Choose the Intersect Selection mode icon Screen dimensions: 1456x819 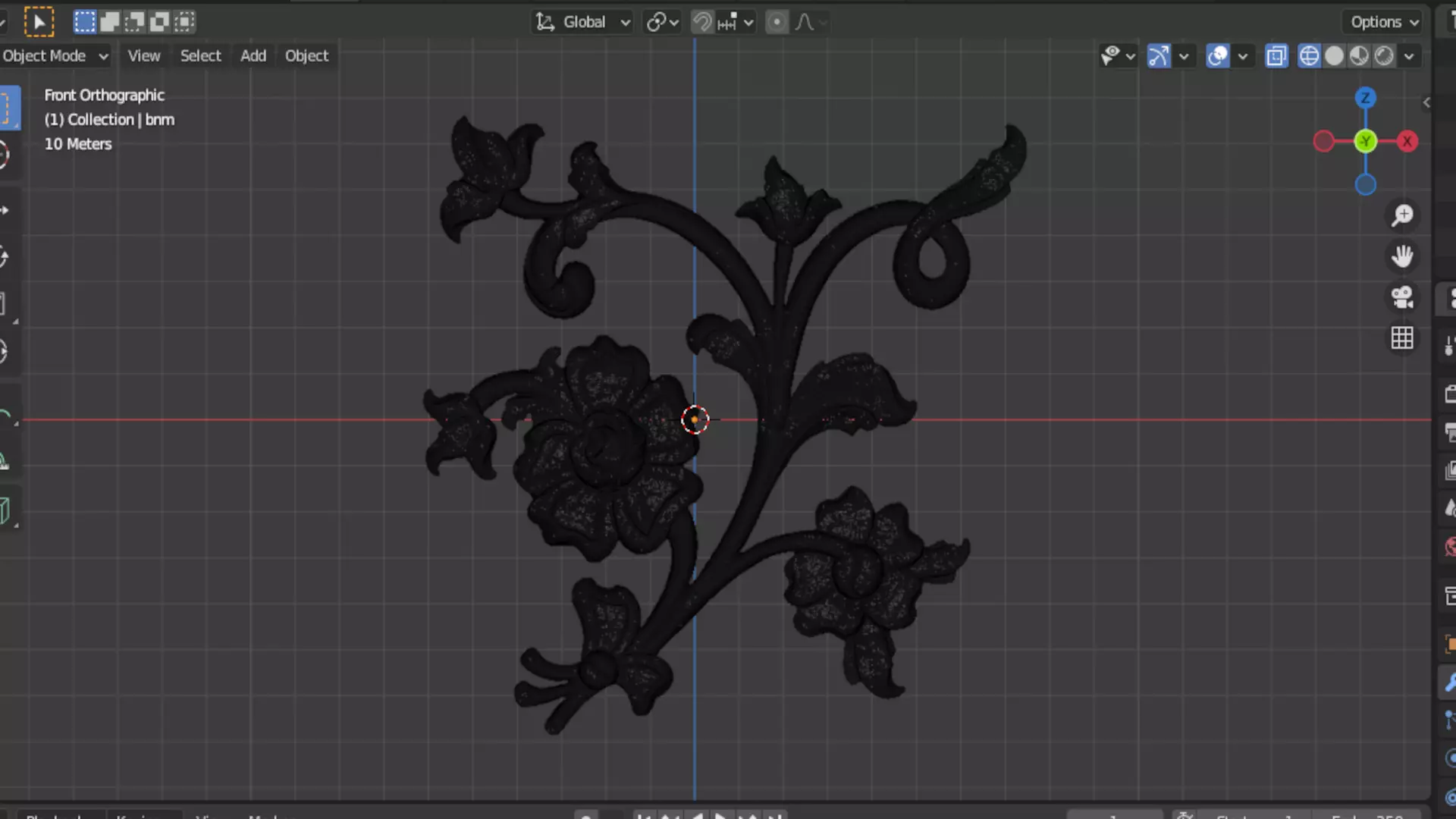click(x=184, y=22)
